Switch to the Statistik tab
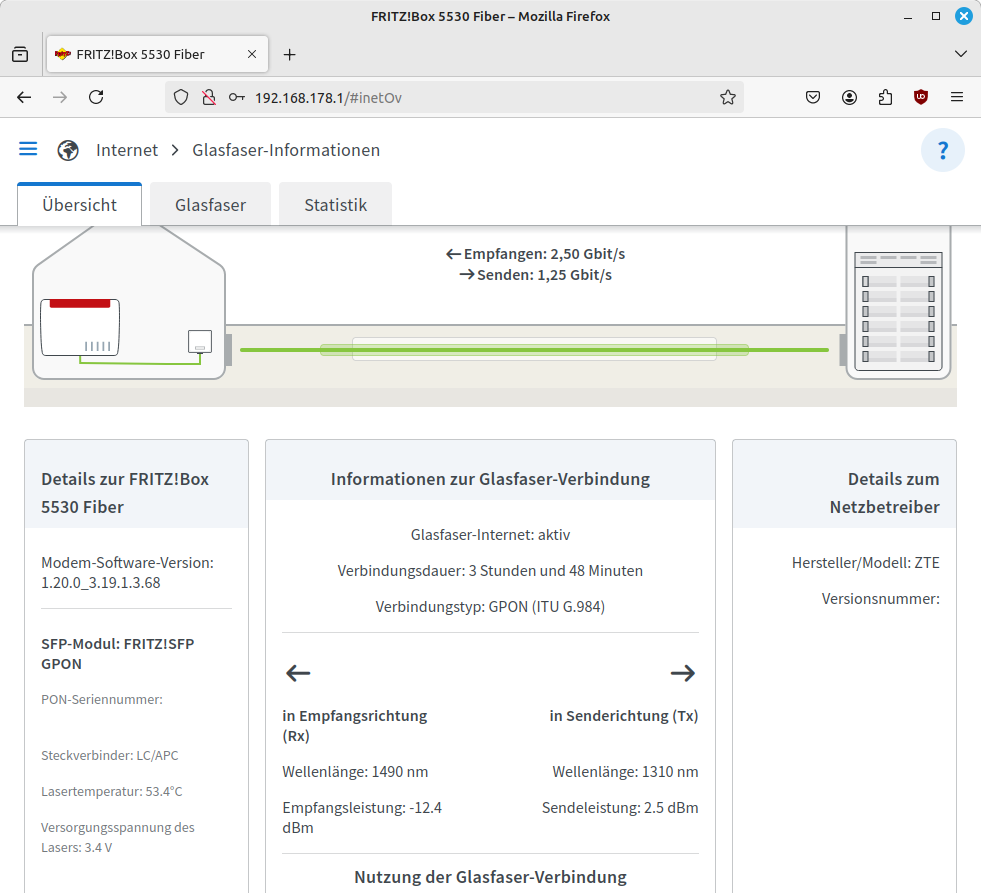Screen dimensions: 981x893 click(335, 205)
